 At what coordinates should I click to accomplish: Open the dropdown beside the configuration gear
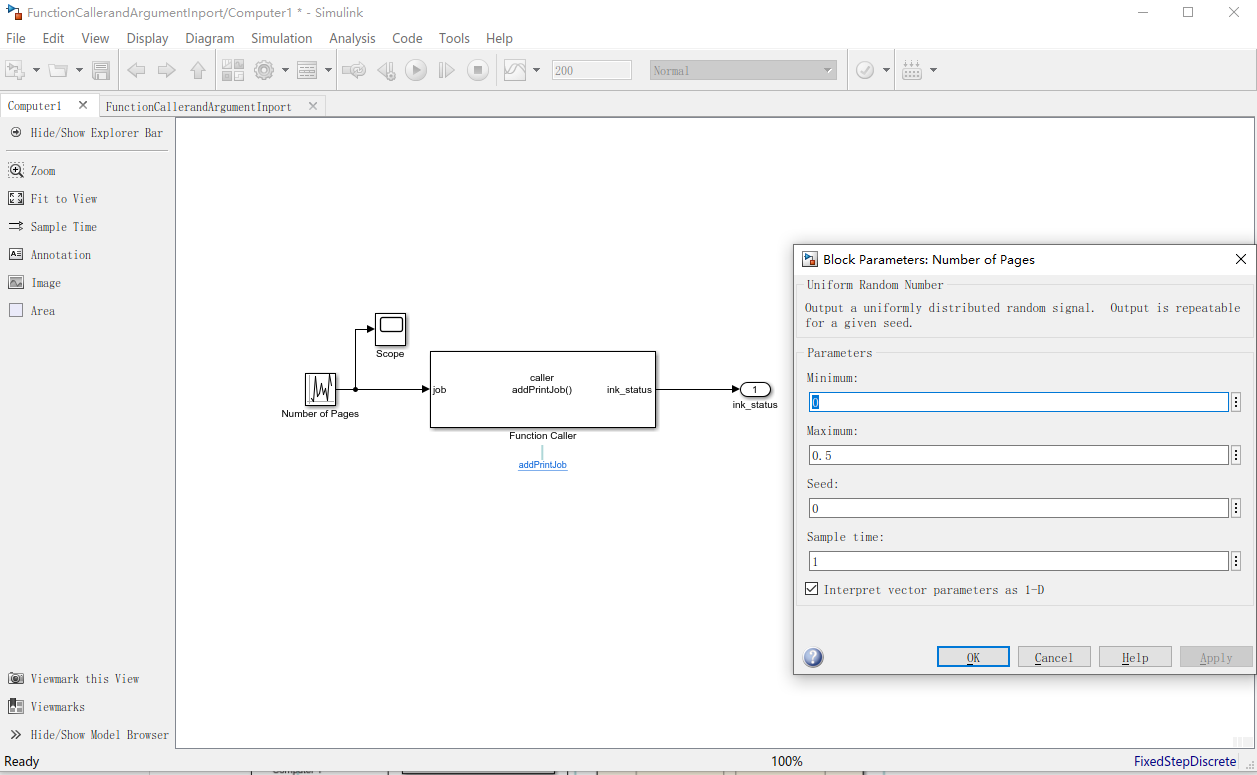coord(285,70)
